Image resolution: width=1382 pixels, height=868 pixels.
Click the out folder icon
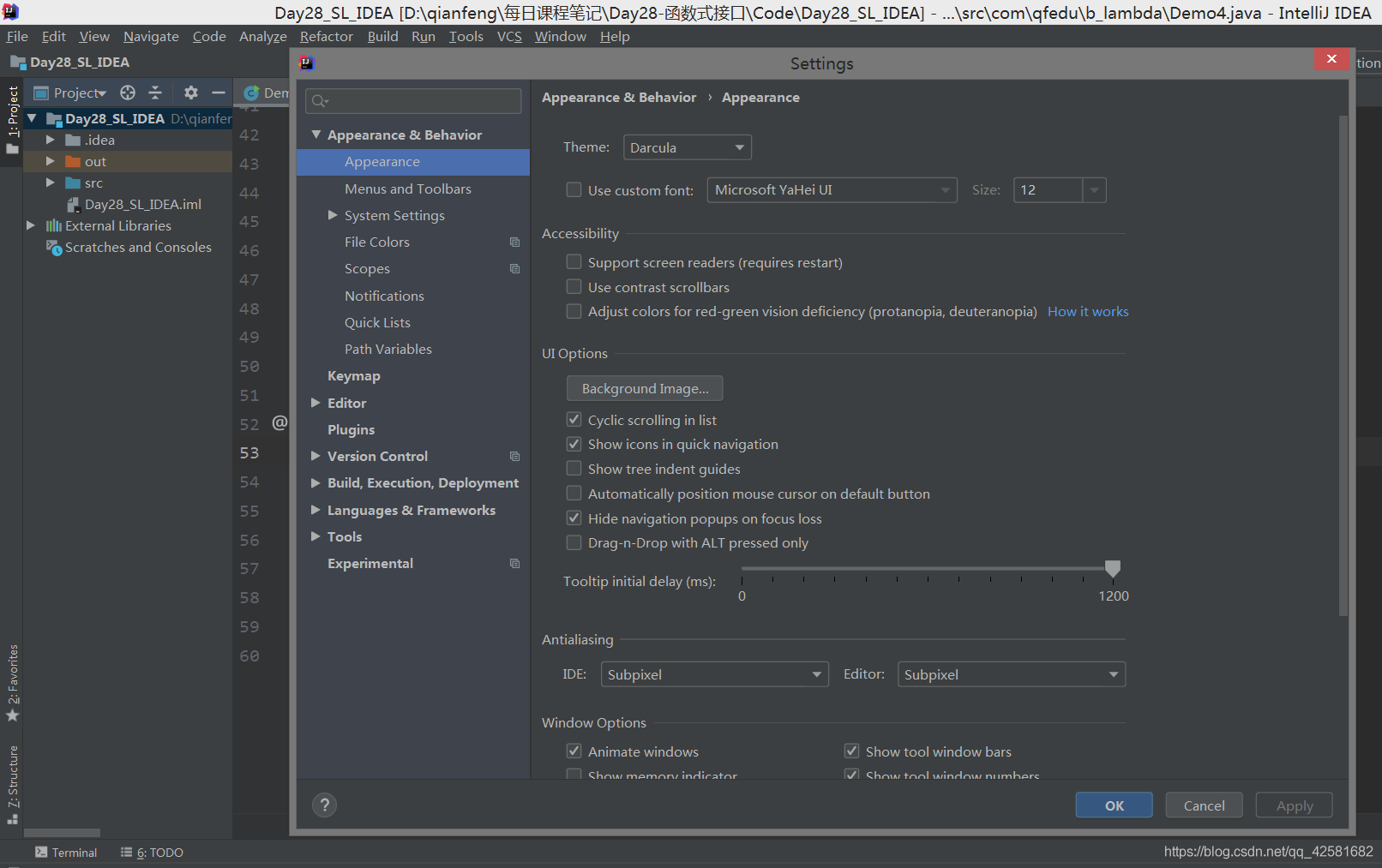(x=73, y=162)
